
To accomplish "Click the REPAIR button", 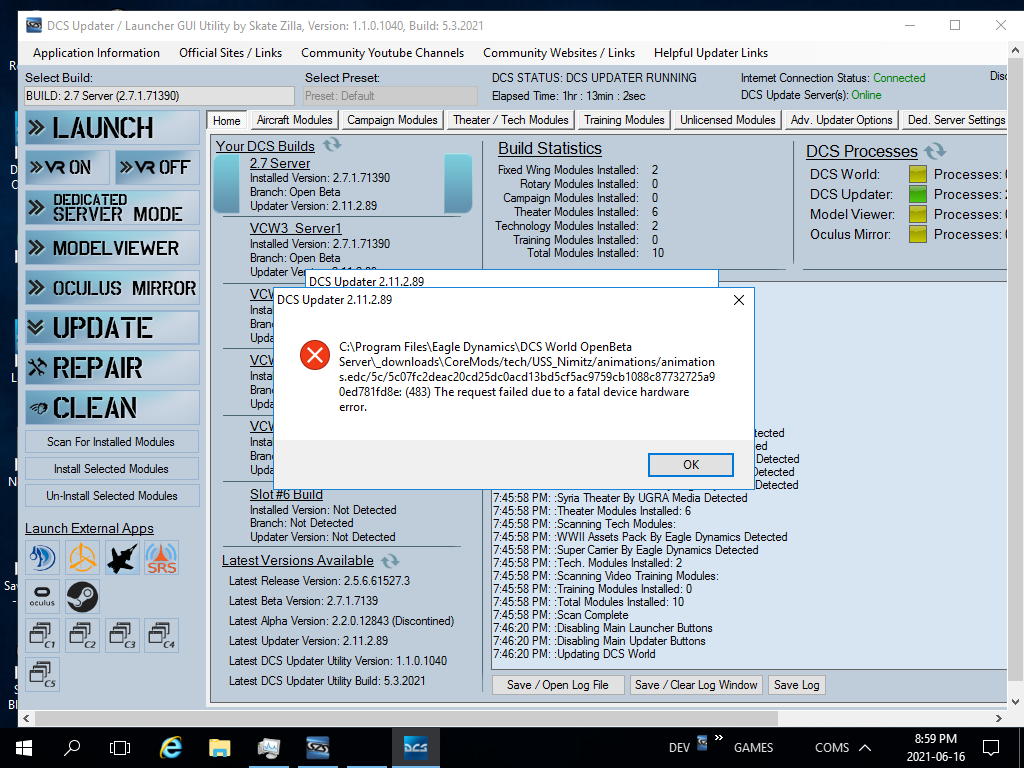I will pyautogui.click(x=112, y=368).
